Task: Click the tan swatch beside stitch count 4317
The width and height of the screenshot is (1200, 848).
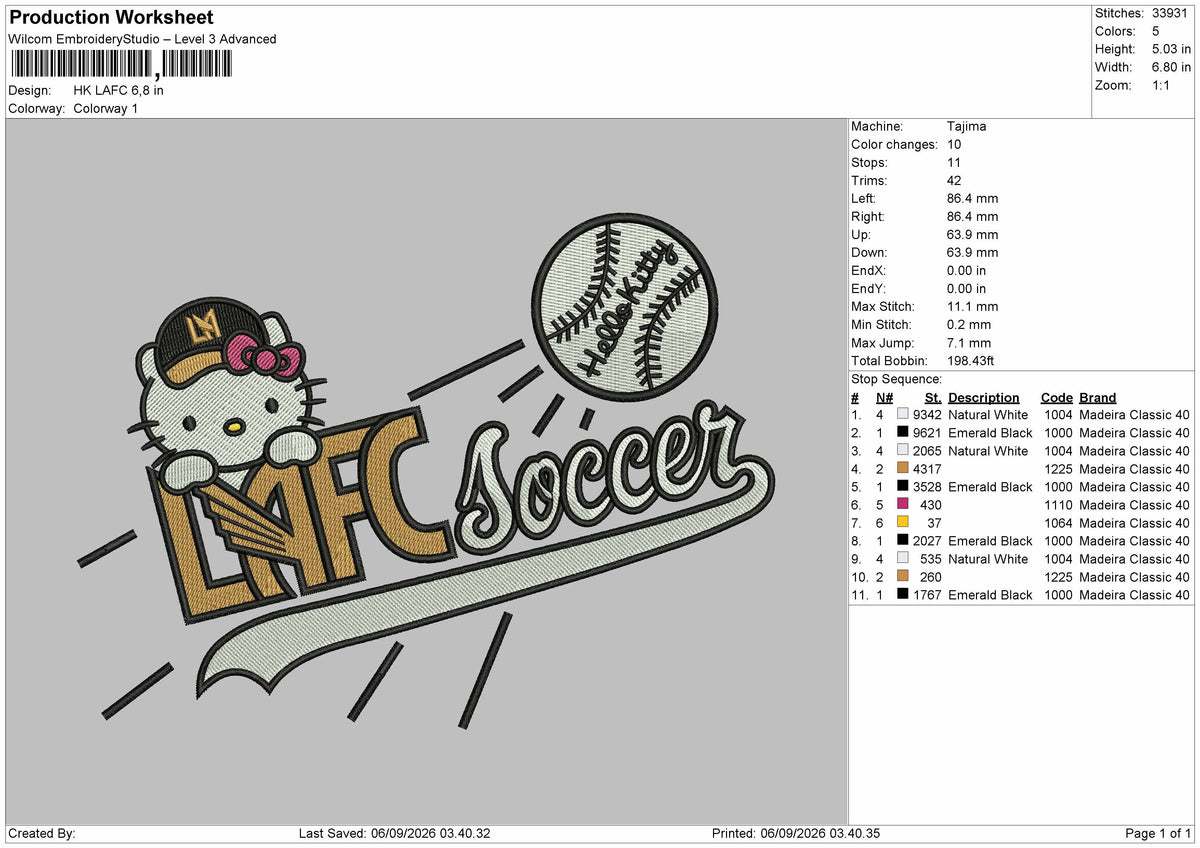Action: pyautogui.click(x=903, y=469)
